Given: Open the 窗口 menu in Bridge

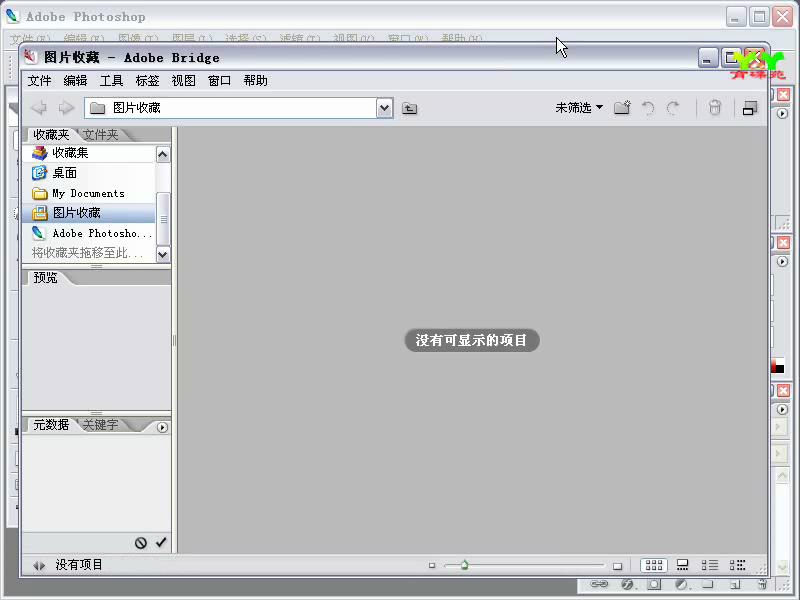Looking at the screenshot, I should point(219,81).
